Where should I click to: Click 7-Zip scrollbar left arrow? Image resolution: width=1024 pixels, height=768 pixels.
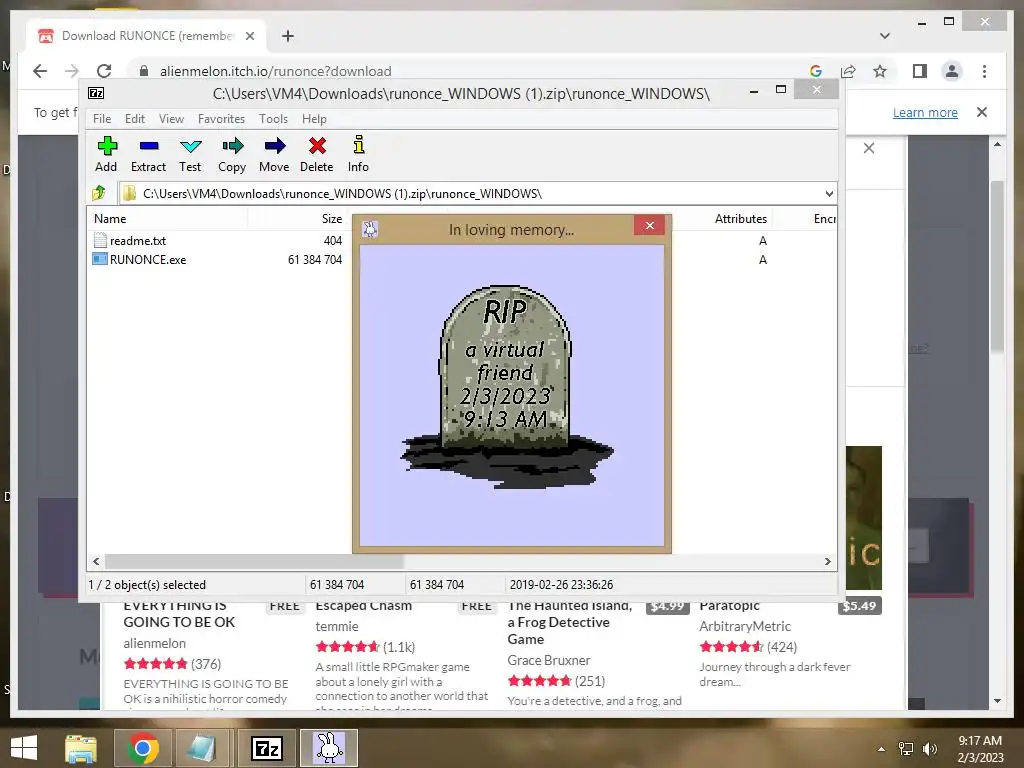pyautogui.click(x=97, y=562)
